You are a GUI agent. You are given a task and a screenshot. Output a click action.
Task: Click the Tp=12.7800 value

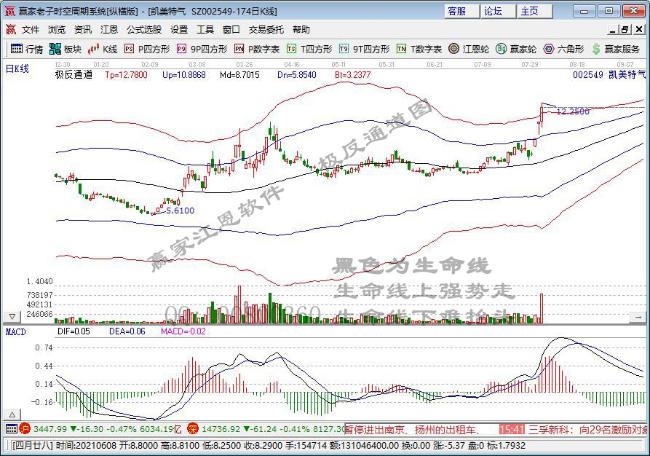(x=126, y=75)
